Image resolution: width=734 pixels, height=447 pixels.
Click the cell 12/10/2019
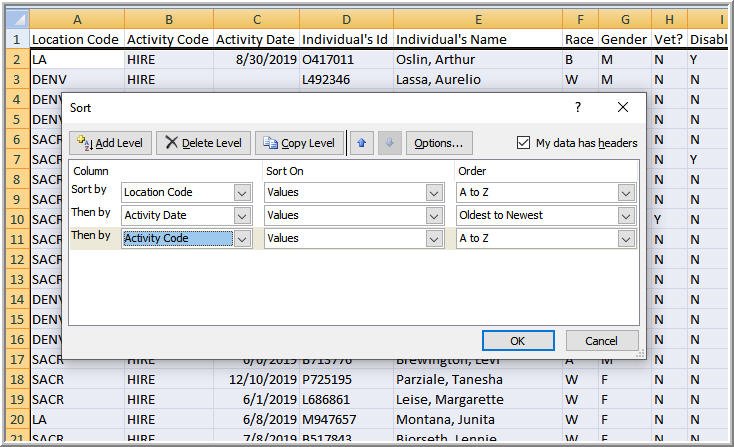tap(257, 379)
